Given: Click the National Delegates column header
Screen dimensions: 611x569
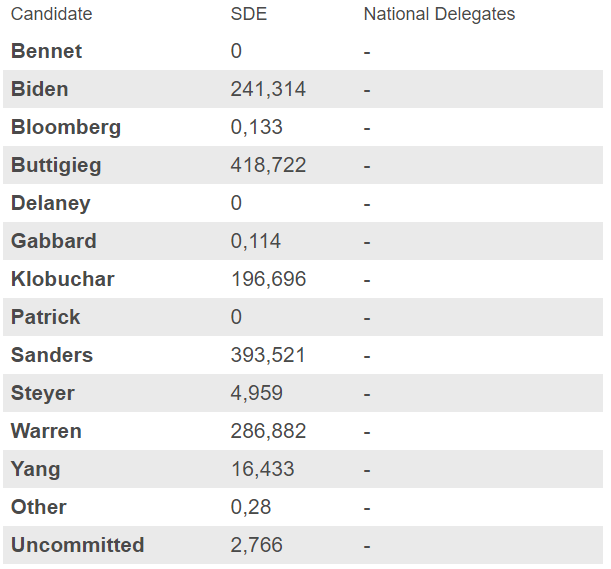Looking at the screenshot, I should 439,14.
